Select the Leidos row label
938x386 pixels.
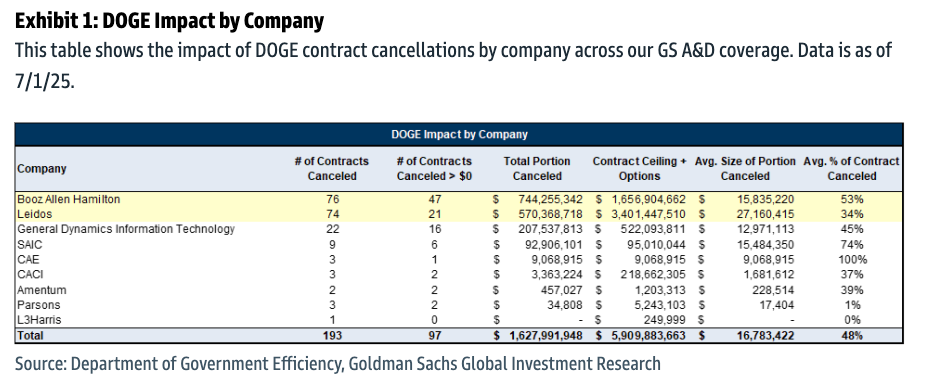click(35, 214)
